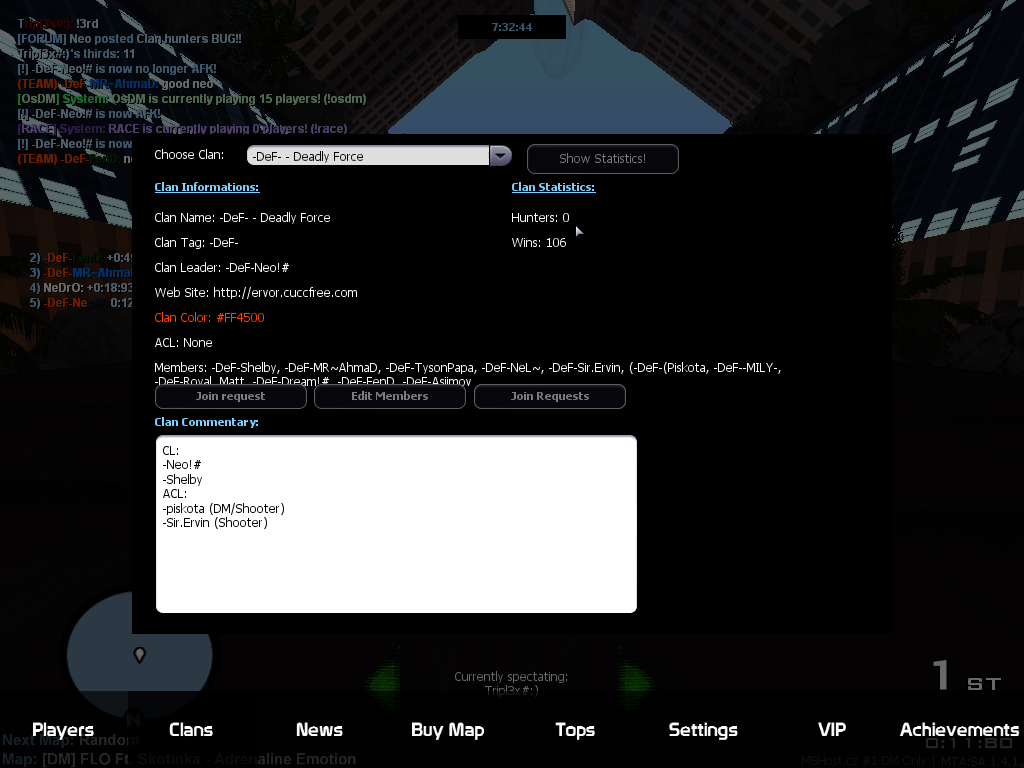Open the Achievements tab

[959, 729]
